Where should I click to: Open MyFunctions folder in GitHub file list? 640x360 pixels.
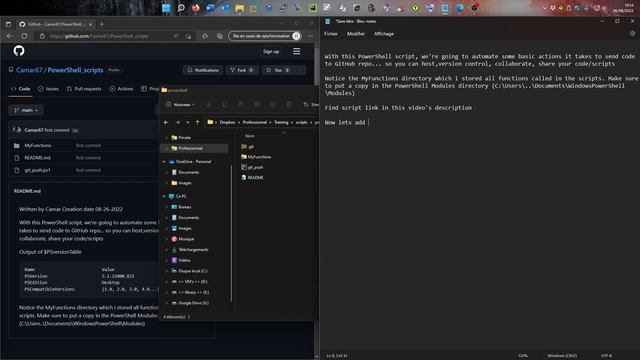click(38, 145)
